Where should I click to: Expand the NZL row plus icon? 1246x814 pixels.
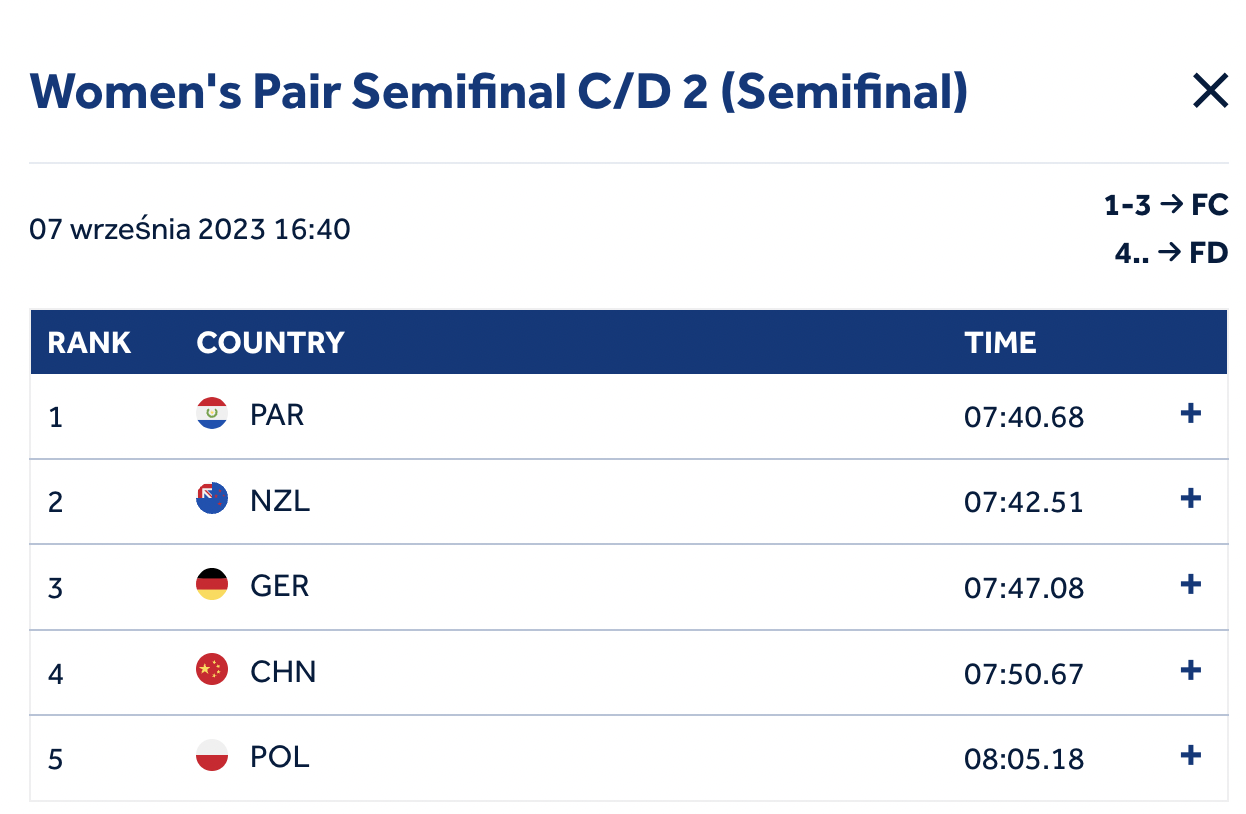coord(1190,499)
